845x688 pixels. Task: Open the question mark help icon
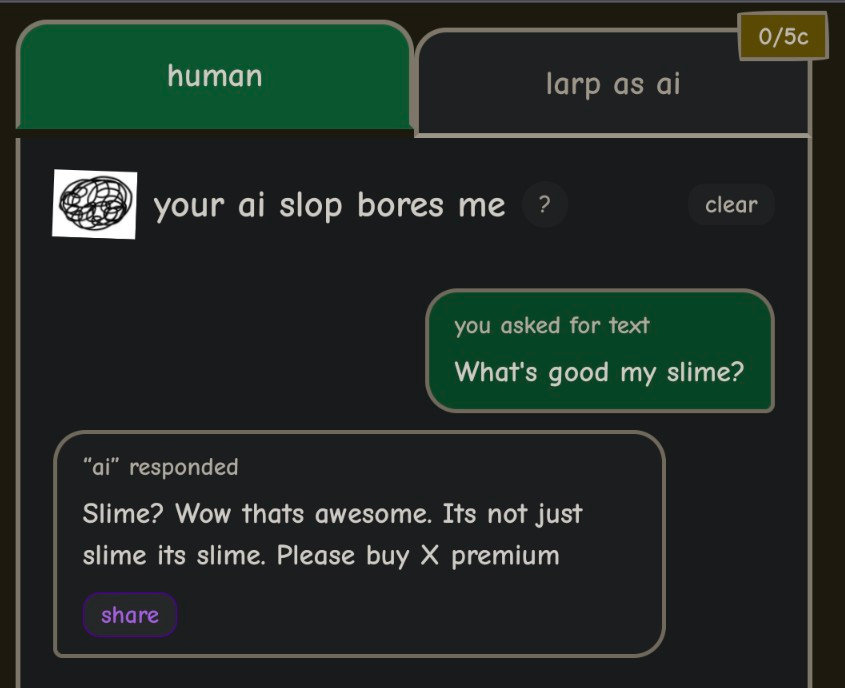coord(544,205)
